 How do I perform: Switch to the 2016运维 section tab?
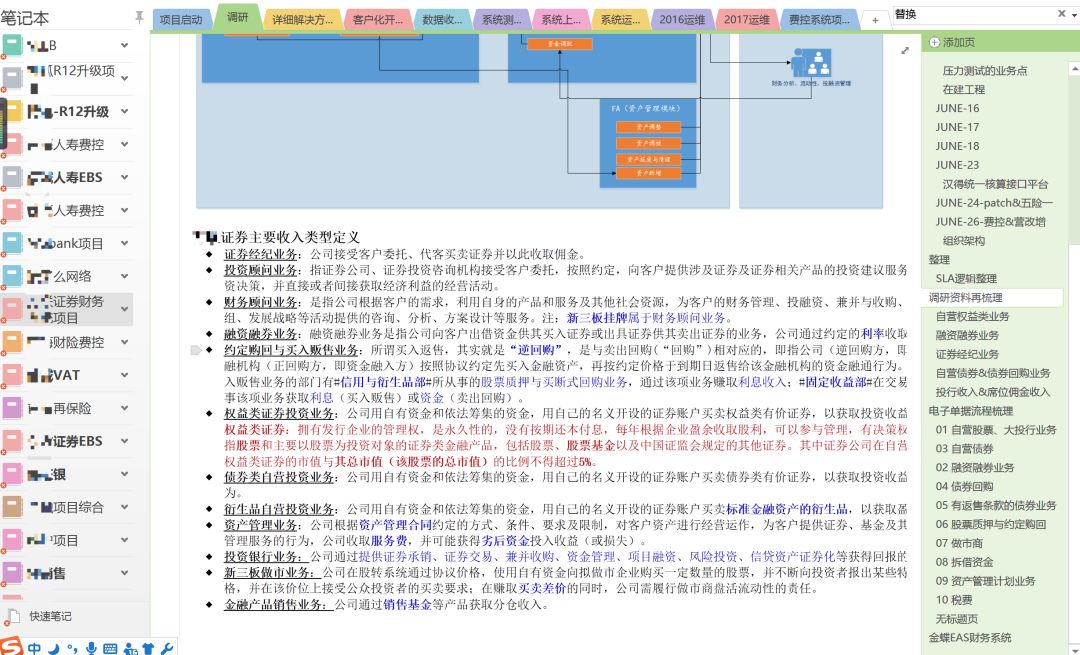[680, 19]
